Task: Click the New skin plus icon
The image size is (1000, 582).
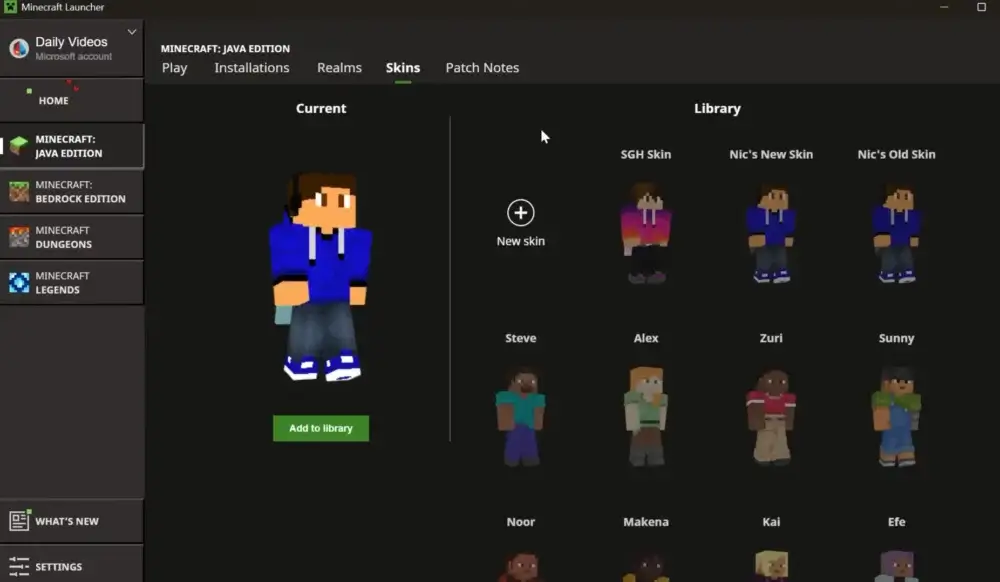Action: (521, 213)
